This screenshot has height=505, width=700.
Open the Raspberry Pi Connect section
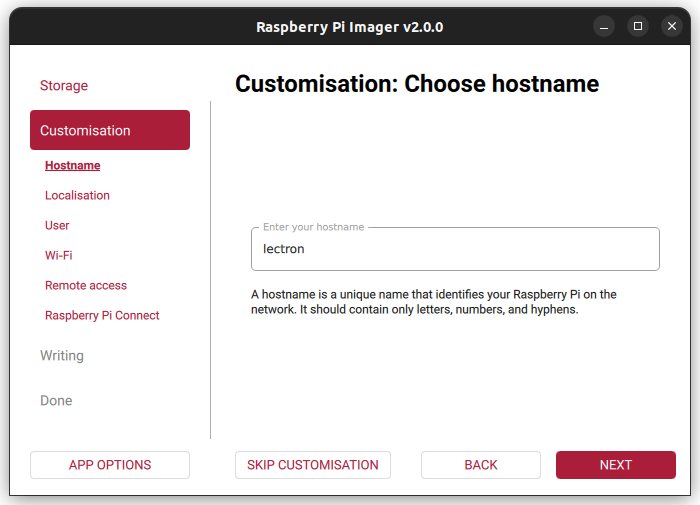pyautogui.click(x=102, y=315)
